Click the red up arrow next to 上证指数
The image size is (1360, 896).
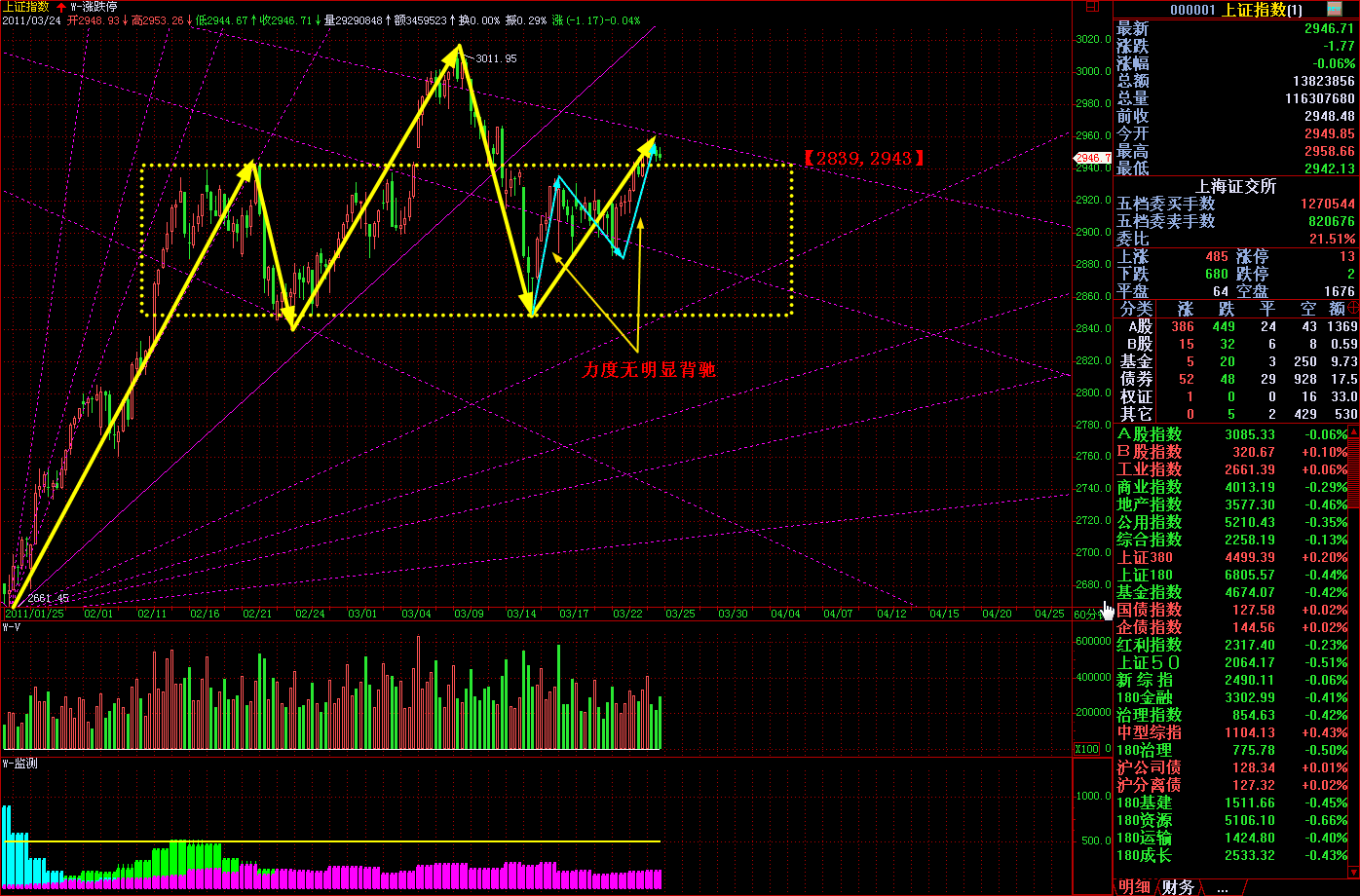click(61, 7)
